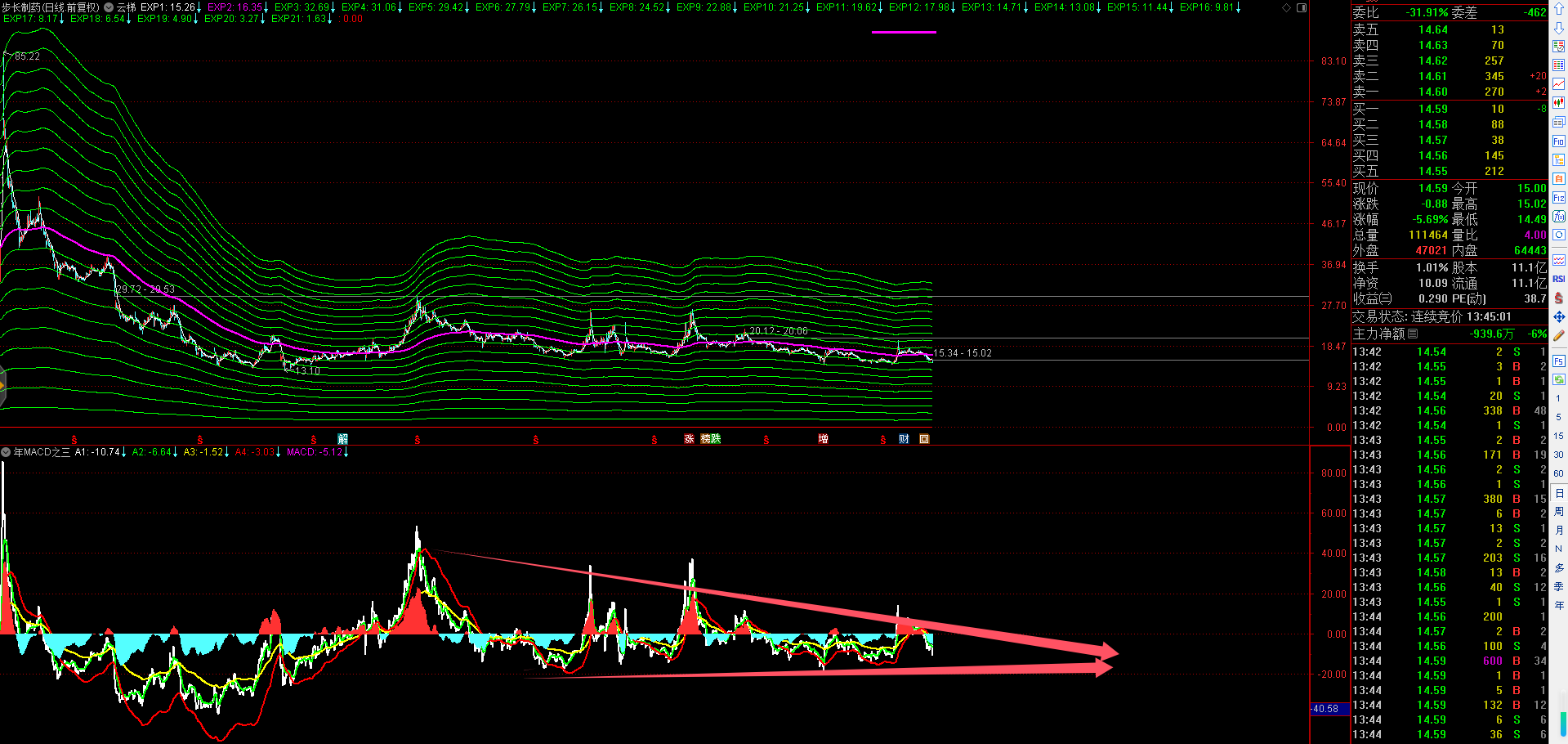The height and width of the screenshot is (744, 1568).
Task: Click the 338-lot trade row at 13:42
Action: (x=1450, y=410)
